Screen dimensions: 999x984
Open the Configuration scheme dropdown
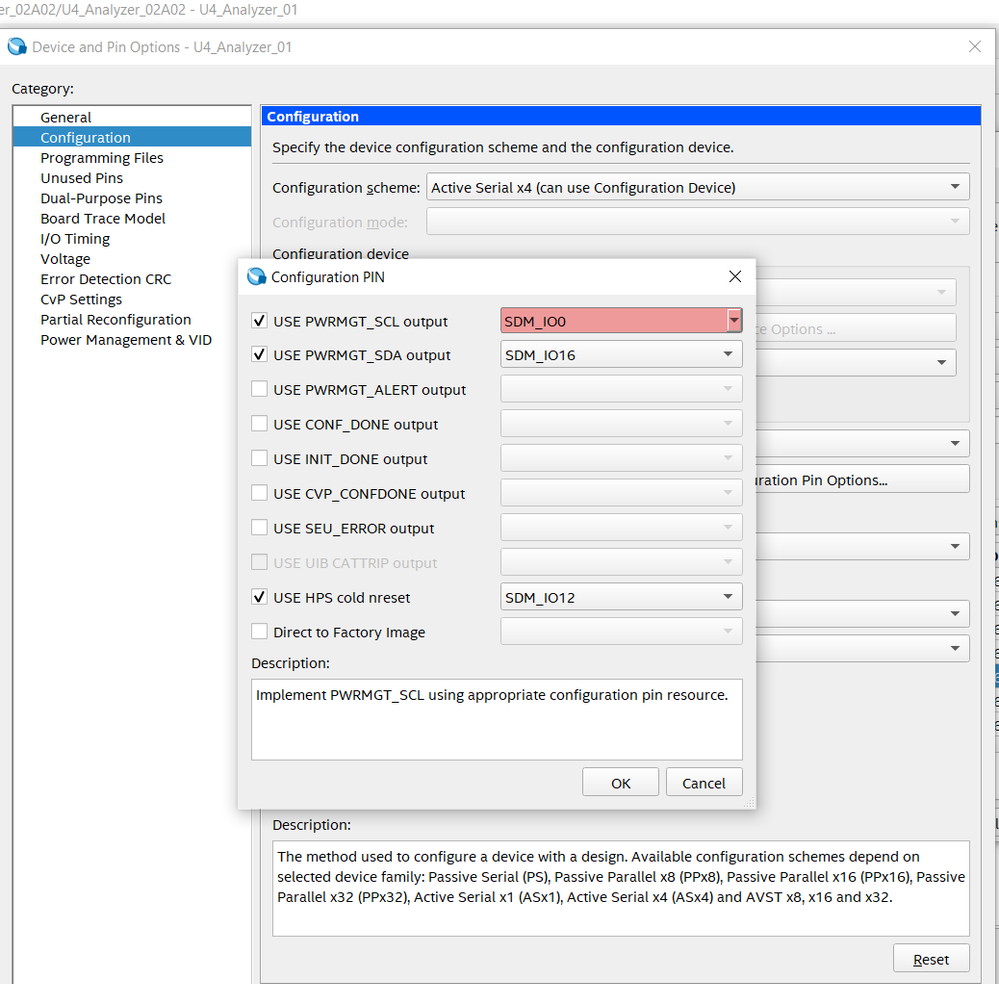tap(698, 187)
